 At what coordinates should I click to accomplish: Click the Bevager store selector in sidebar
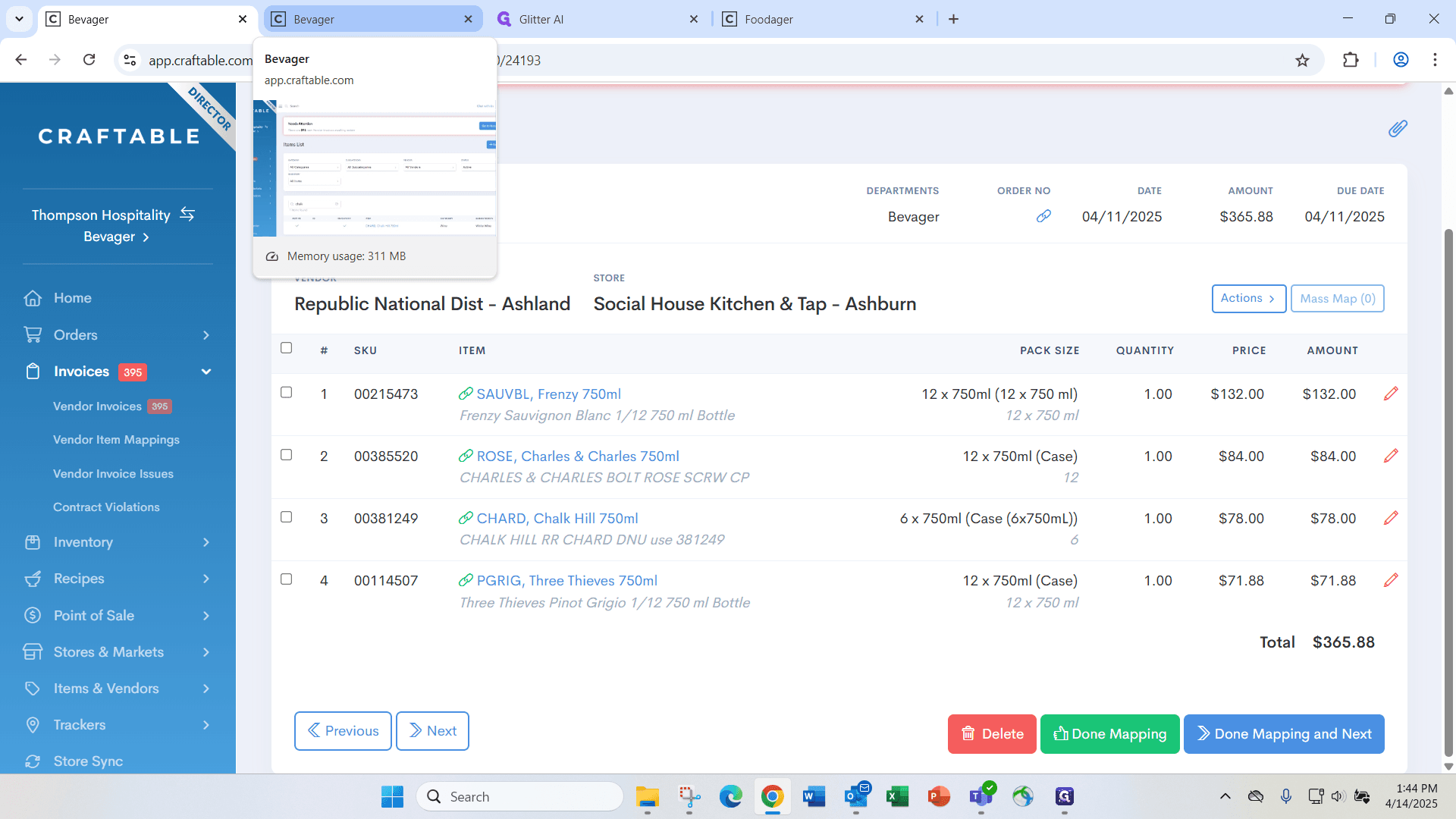coord(116,237)
